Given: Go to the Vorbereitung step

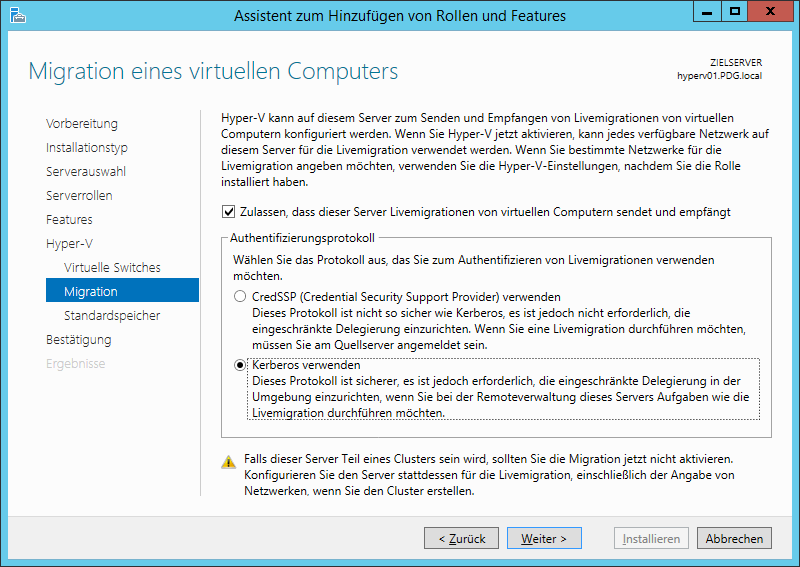Looking at the screenshot, I should pyautogui.click(x=82, y=124).
